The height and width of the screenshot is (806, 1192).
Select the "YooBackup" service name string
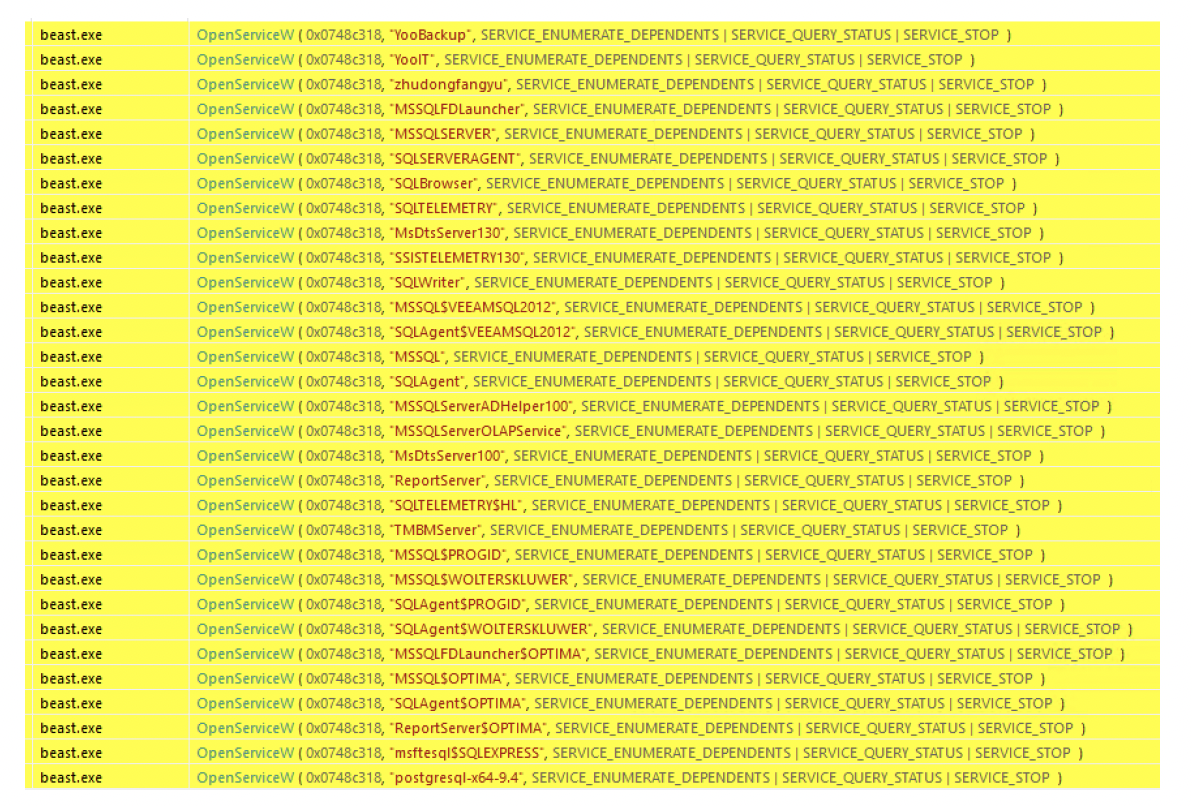tap(430, 35)
